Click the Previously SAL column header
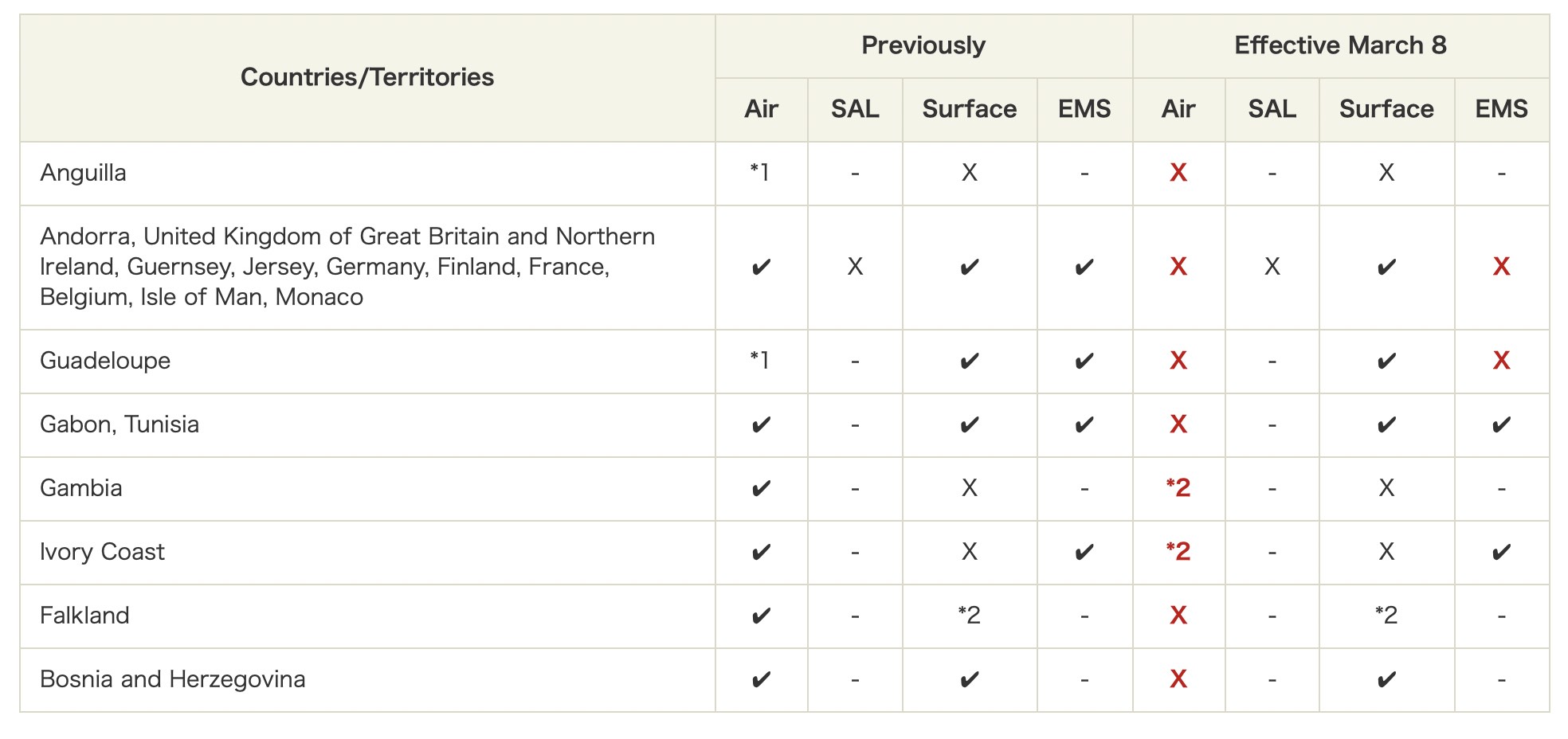This screenshot has width=1568, height=739. click(855, 109)
